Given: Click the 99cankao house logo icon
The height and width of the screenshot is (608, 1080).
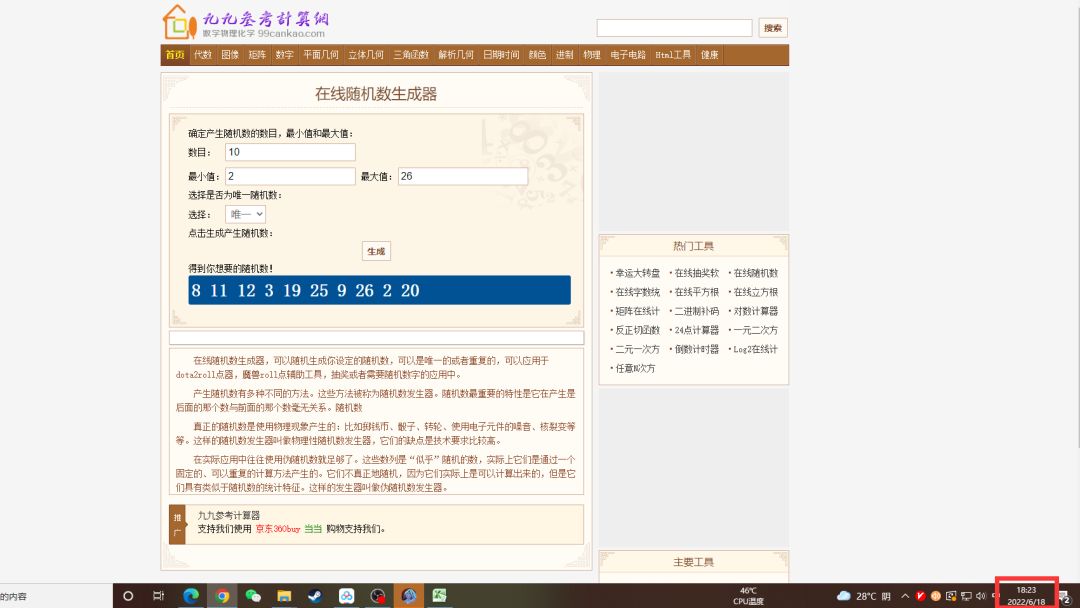Looking at the screenshot, I should click(176, 22).
